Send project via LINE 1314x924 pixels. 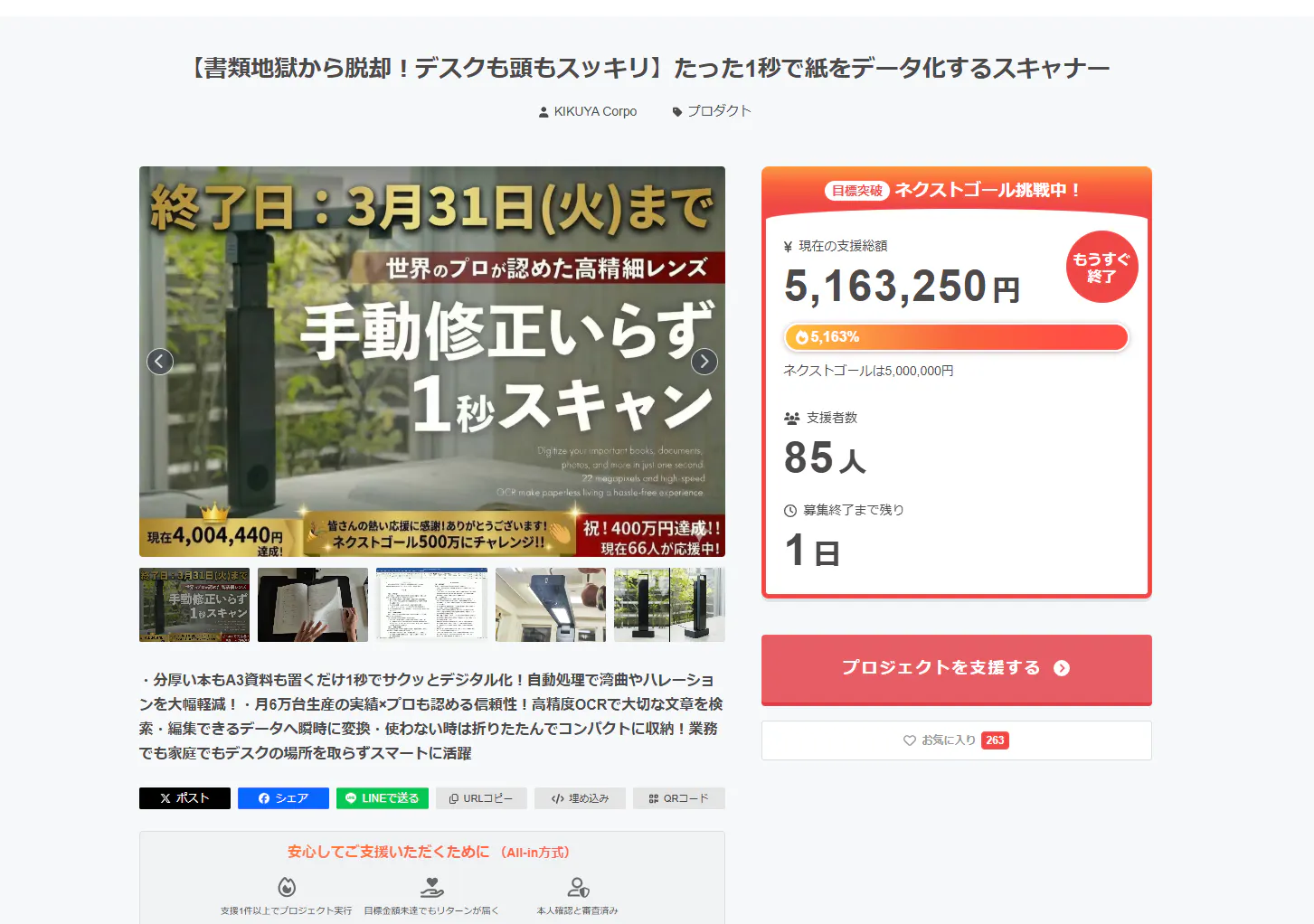click(382, 798)
